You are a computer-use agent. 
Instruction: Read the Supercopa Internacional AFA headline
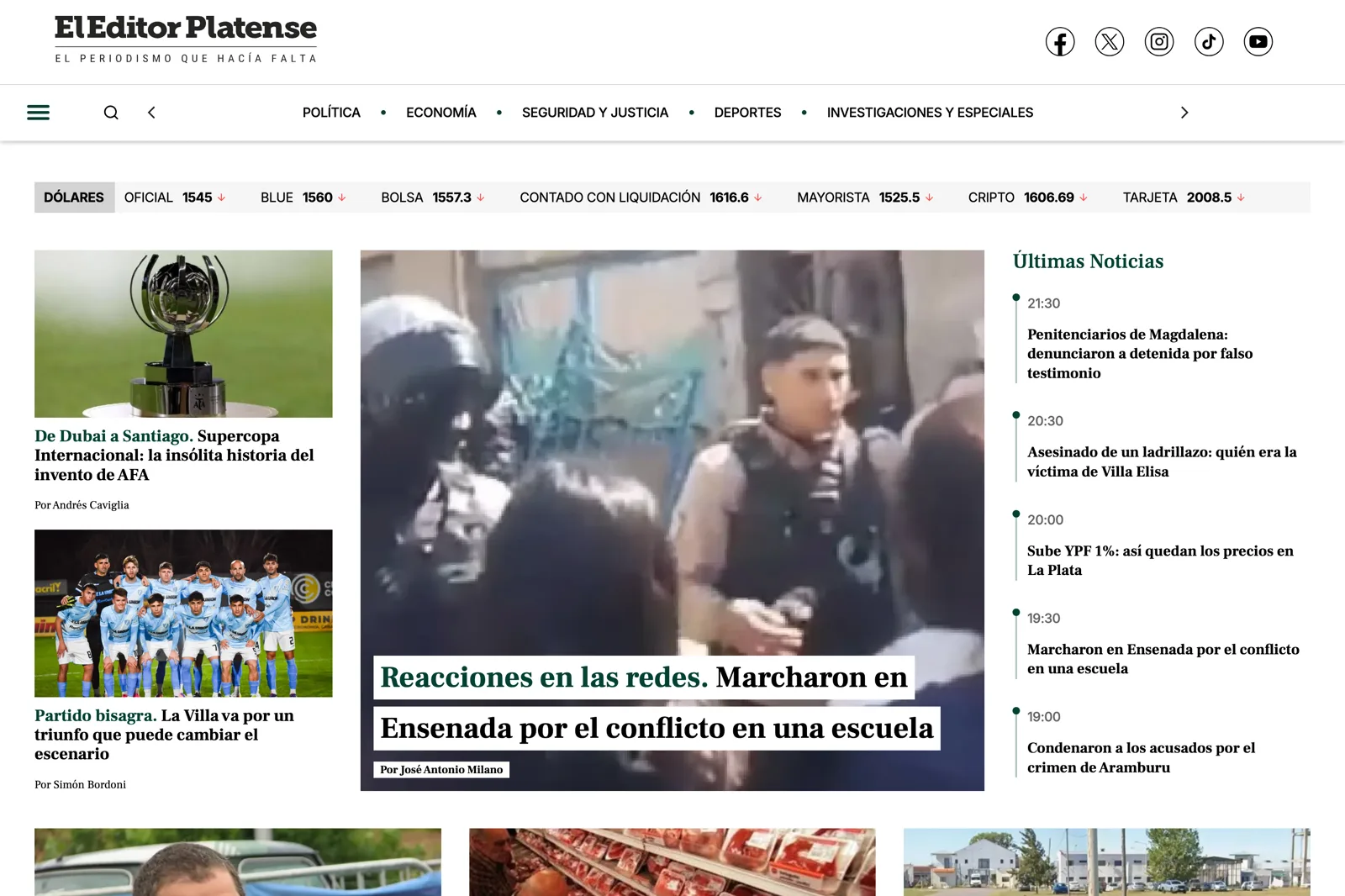(x=175, y=456)
